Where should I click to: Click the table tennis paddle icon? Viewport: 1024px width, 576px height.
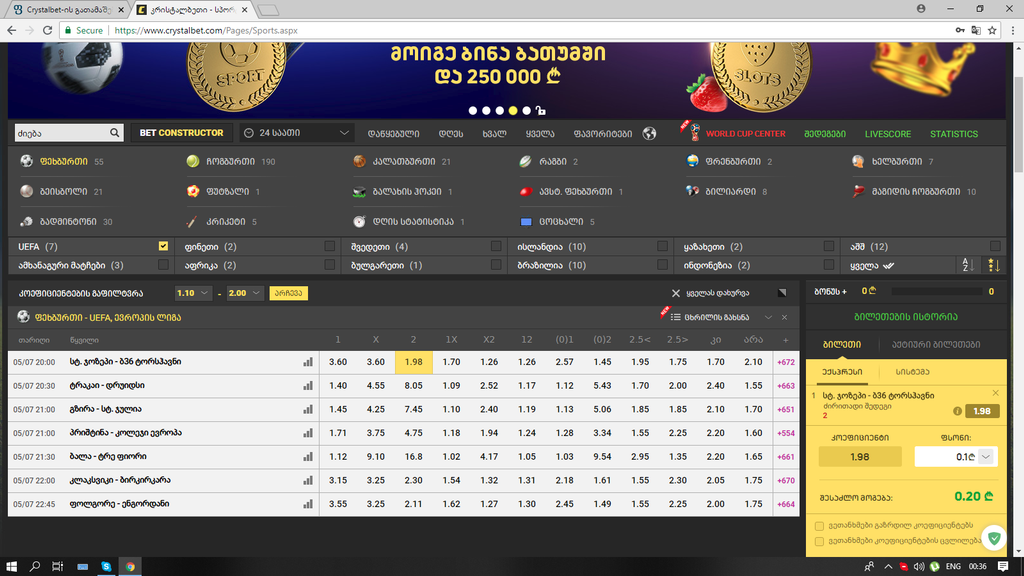click(x=858, y=191)
